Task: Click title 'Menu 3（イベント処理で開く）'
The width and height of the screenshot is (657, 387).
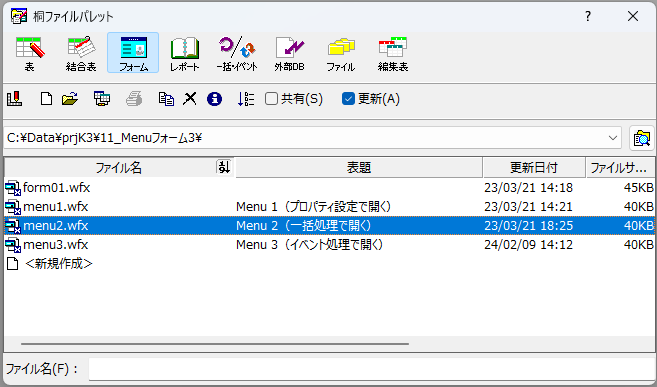Action: click(x=310, y=245)
